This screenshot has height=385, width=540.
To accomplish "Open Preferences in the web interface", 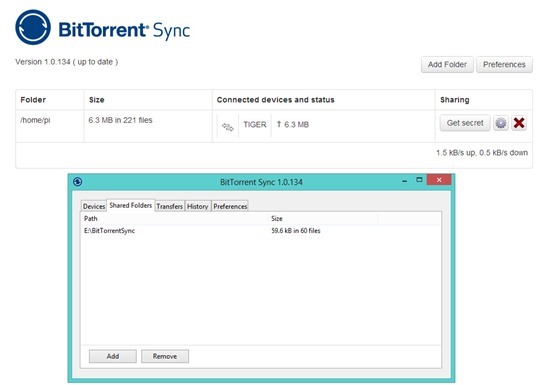I will 504,64.
